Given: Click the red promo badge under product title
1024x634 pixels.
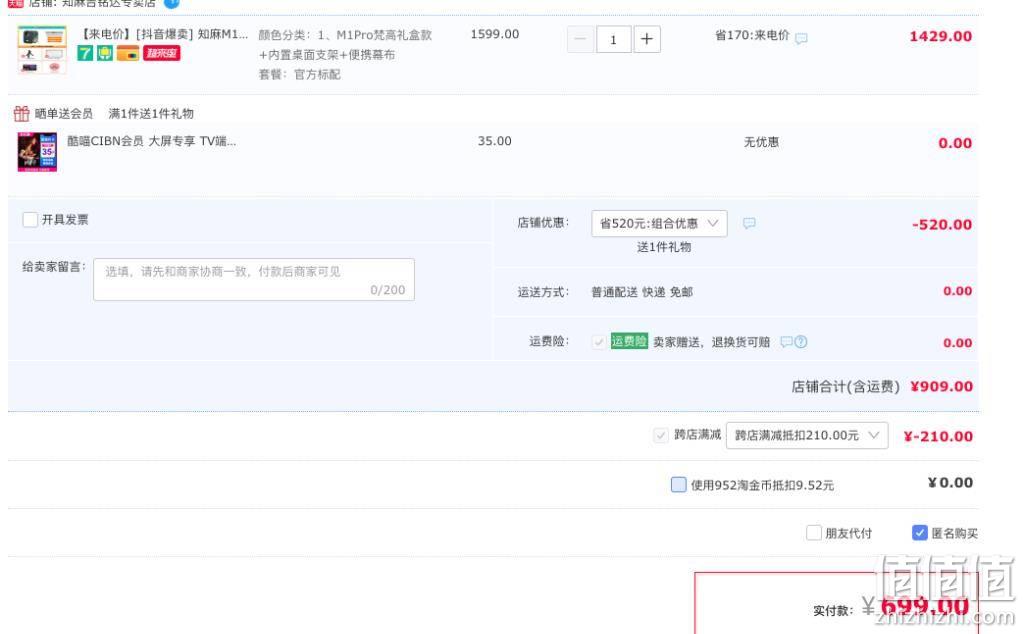Looking at the screenshot, I should pos(161,53).
